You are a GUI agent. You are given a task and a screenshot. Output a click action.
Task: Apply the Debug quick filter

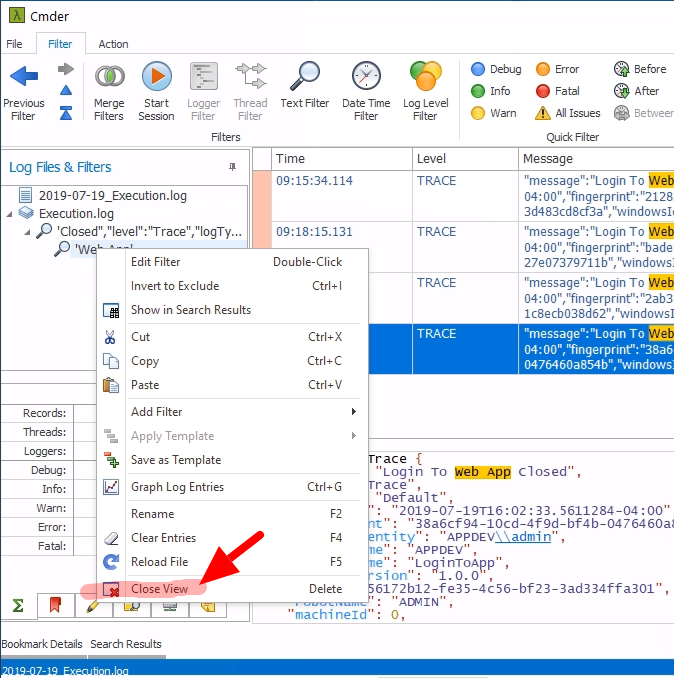pyautogui.click(x=496, y=69)
